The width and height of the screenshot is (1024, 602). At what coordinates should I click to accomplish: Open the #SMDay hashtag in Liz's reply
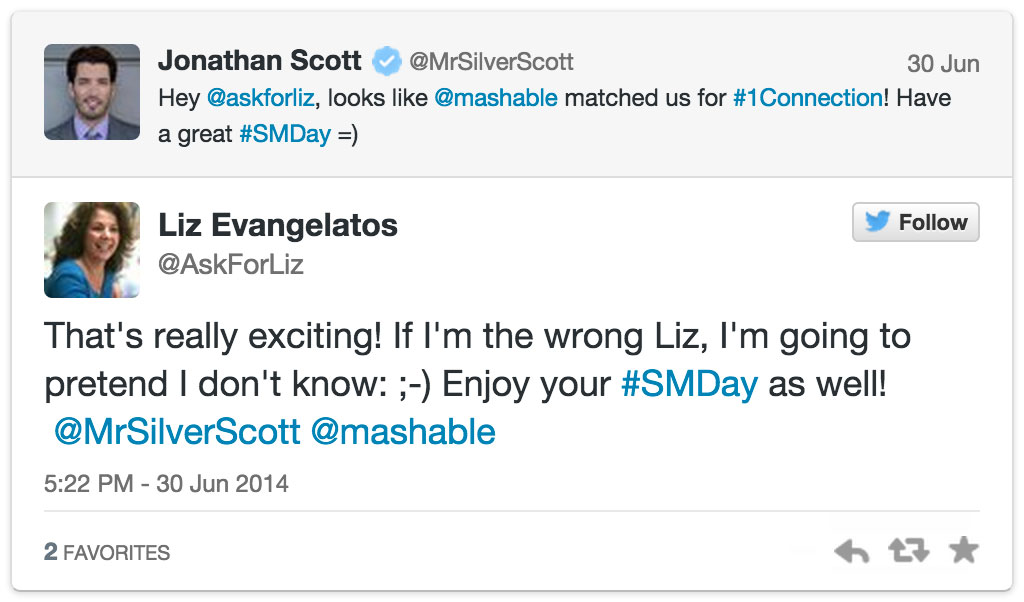pos(689,385)
